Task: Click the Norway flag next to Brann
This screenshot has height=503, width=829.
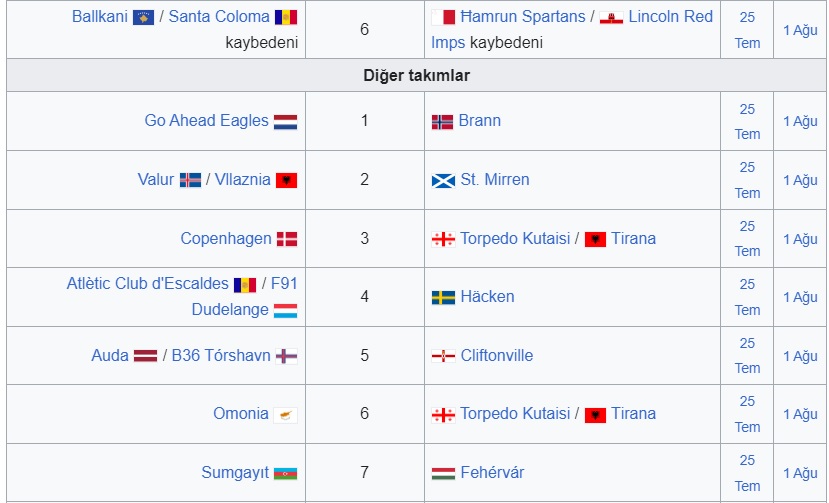Action: [443, 122]
